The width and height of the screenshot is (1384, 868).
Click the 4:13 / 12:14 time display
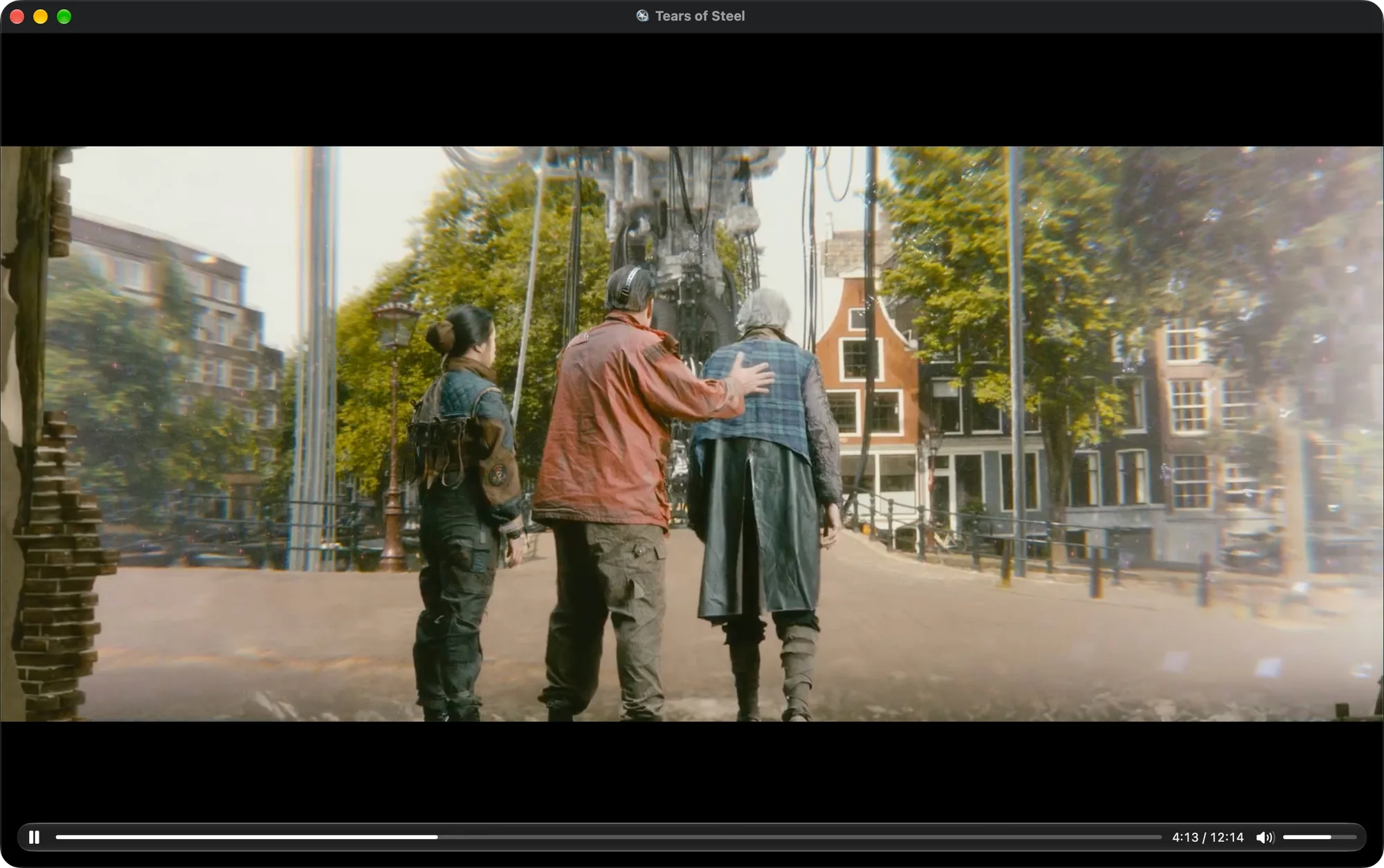pos(1208,838)
